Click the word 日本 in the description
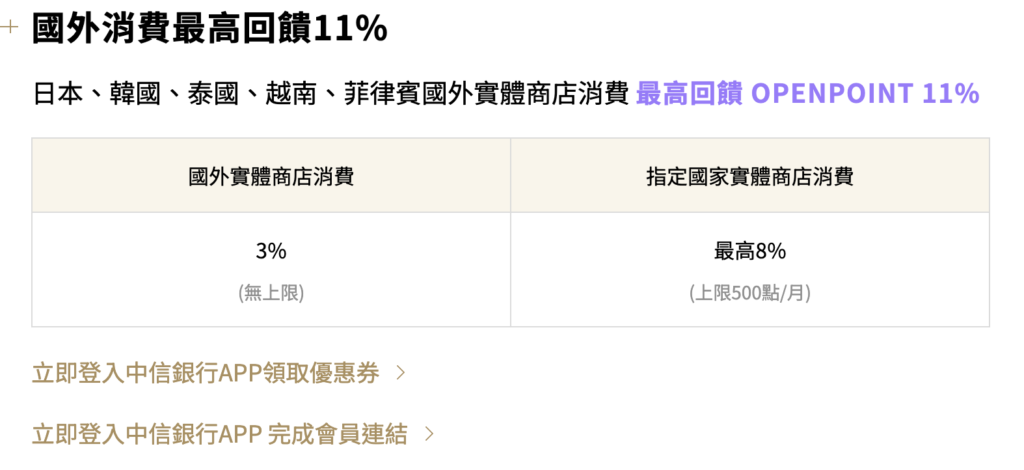 [x=57, y=94]
